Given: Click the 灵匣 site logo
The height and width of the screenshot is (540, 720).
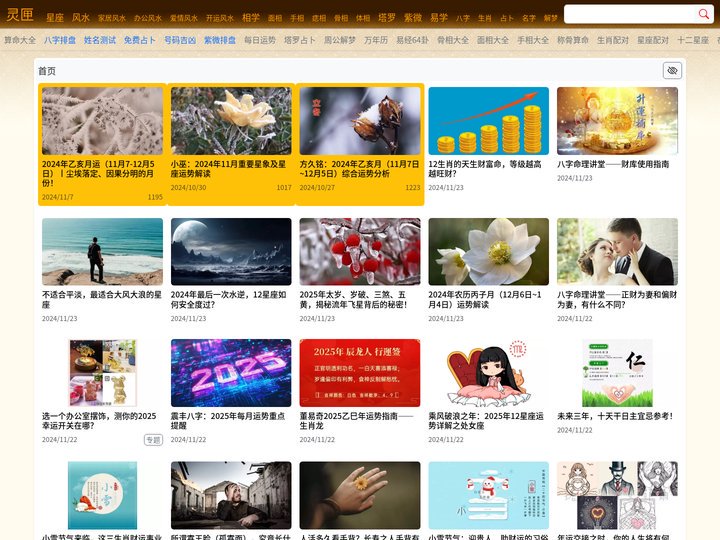Looking at the screenshot, I should click(20, 15).
